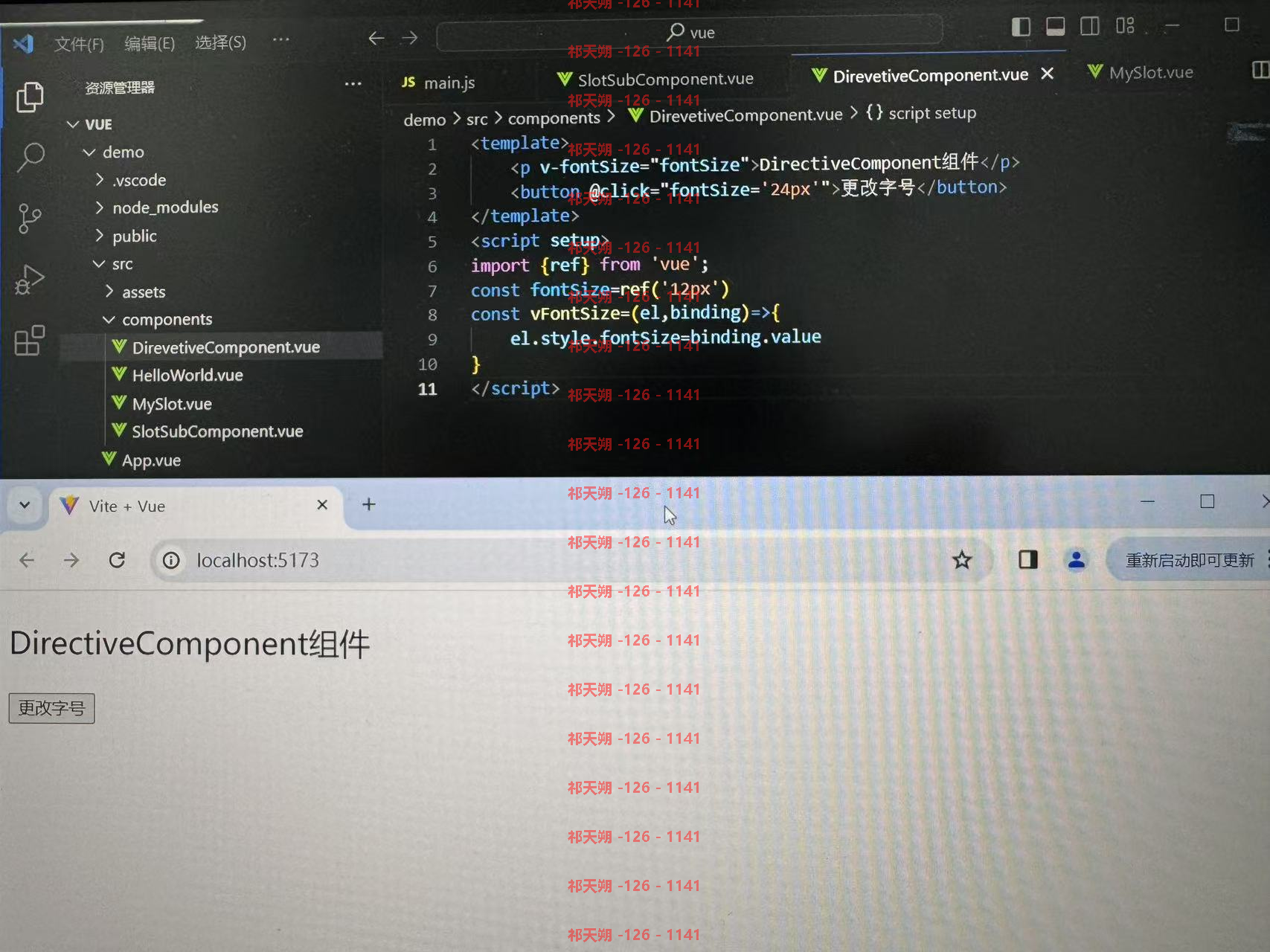This screenshot has height=952, width=1270.
Task: Open the Search view in activity bar
Action: [x=31, y=157]
